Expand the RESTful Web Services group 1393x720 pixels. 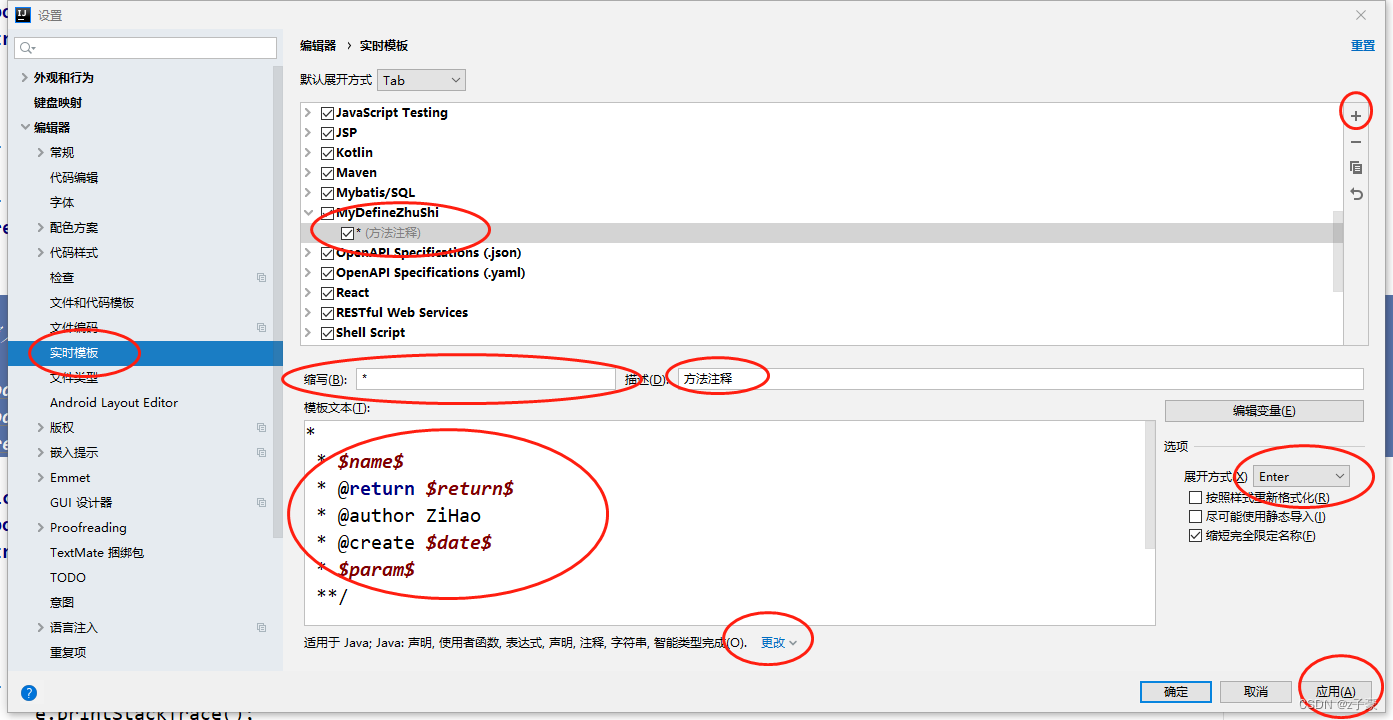pos(308,313)
